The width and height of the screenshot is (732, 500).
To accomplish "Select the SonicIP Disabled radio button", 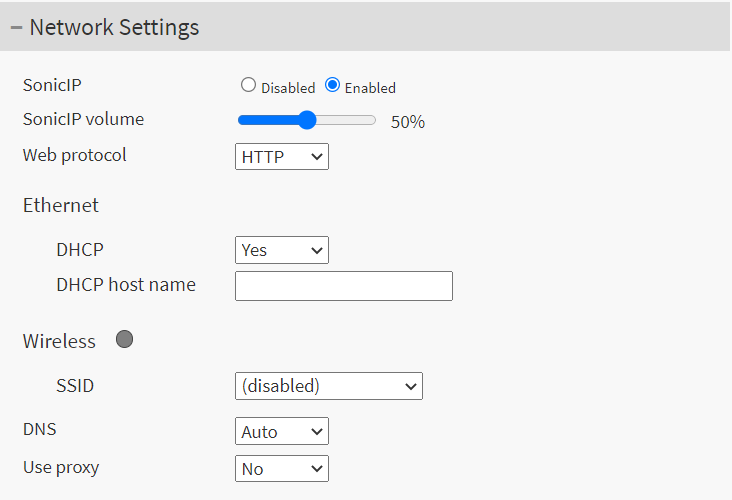I will 249,86.
